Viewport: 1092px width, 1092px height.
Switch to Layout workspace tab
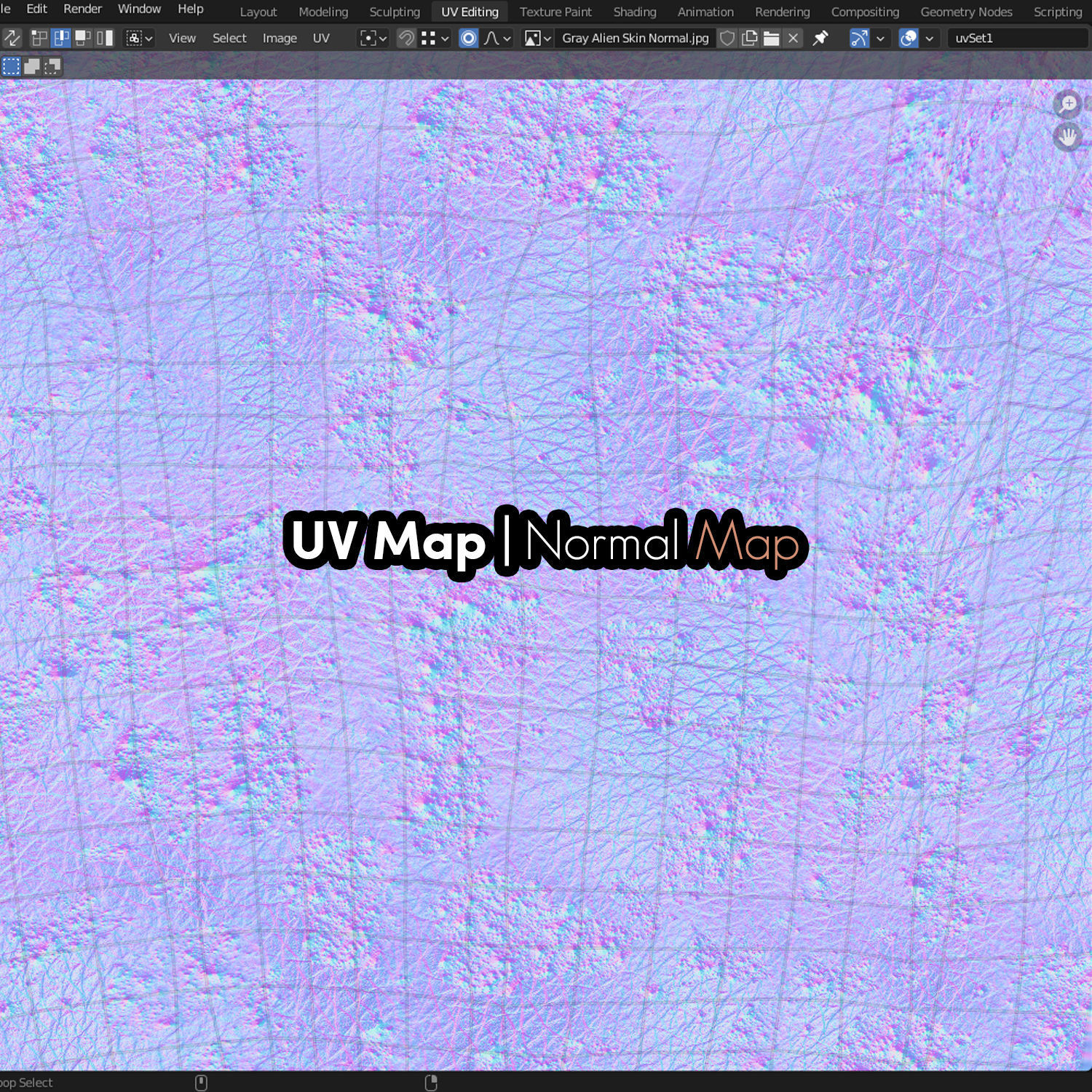tap(258, 12)
